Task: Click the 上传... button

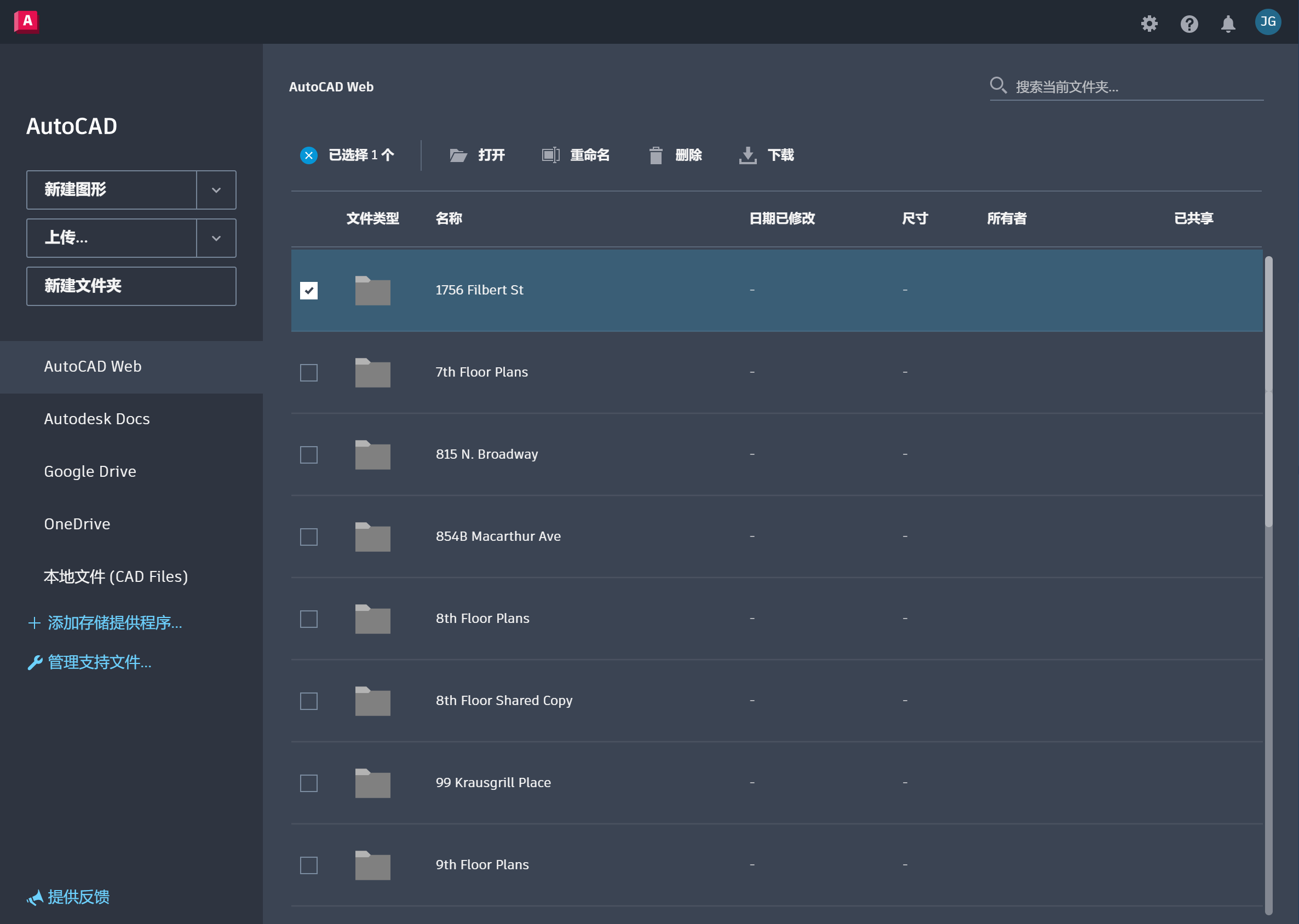Action: tap(112, 239)
